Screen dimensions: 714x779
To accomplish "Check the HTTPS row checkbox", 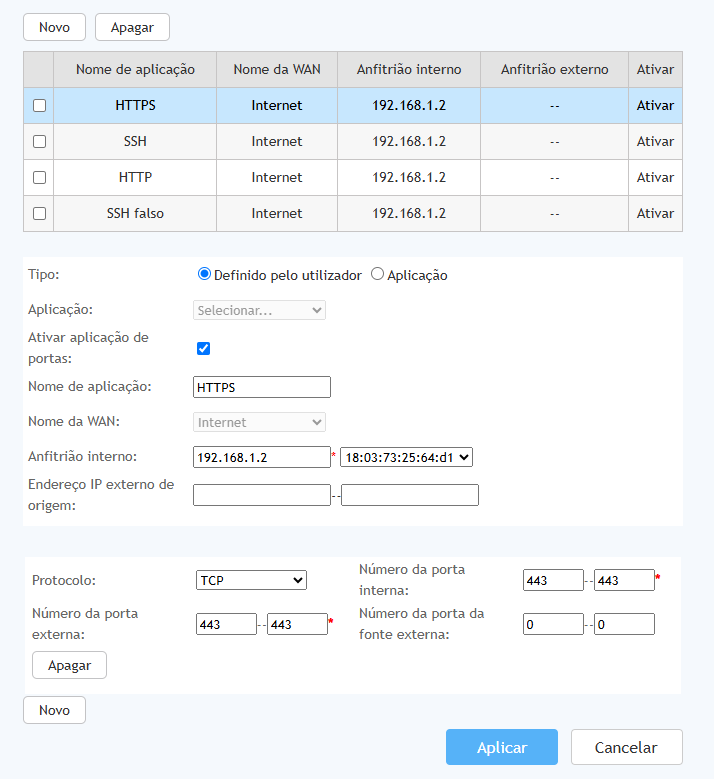I will click(x=40, y=106).
